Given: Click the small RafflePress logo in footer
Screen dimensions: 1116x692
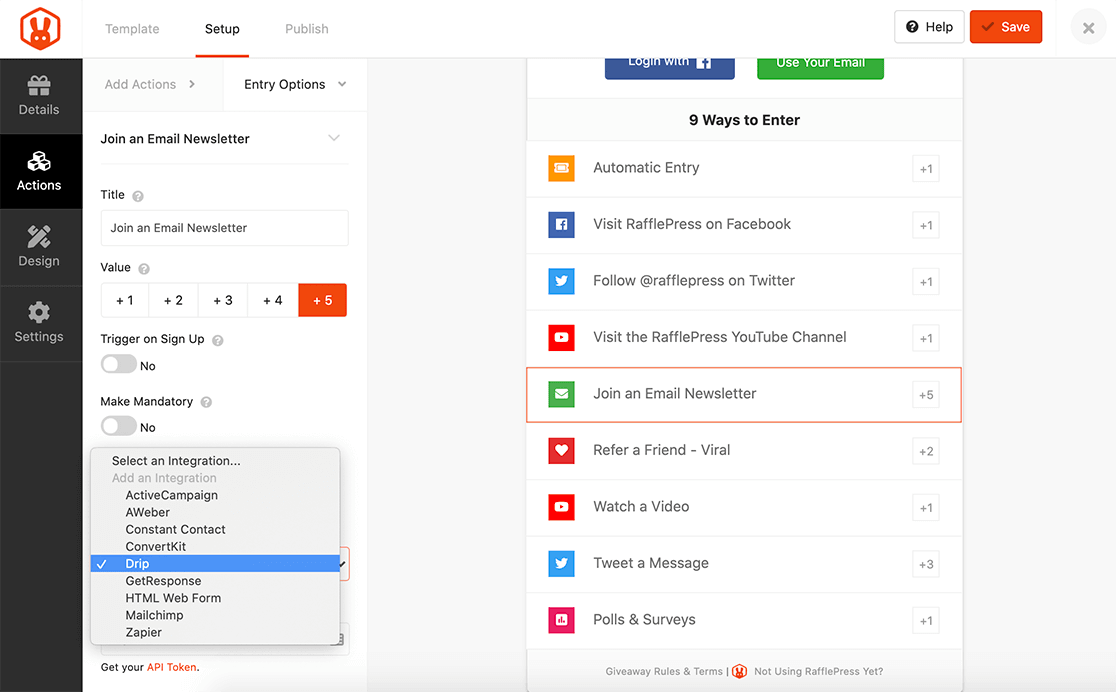Looking at the screenshot, I should tap(739, 671).
